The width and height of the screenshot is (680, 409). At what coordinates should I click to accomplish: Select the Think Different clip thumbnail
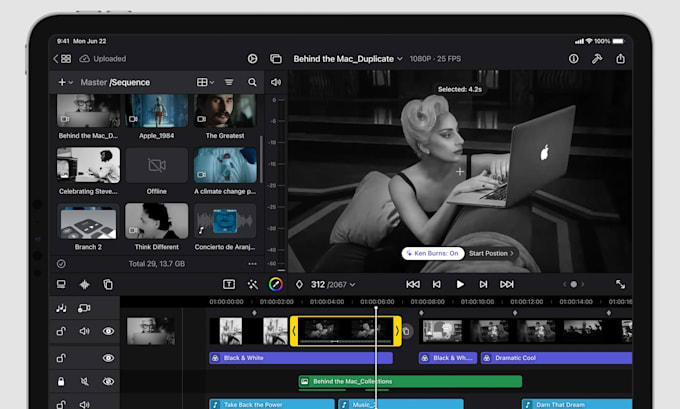click(157, 221)
